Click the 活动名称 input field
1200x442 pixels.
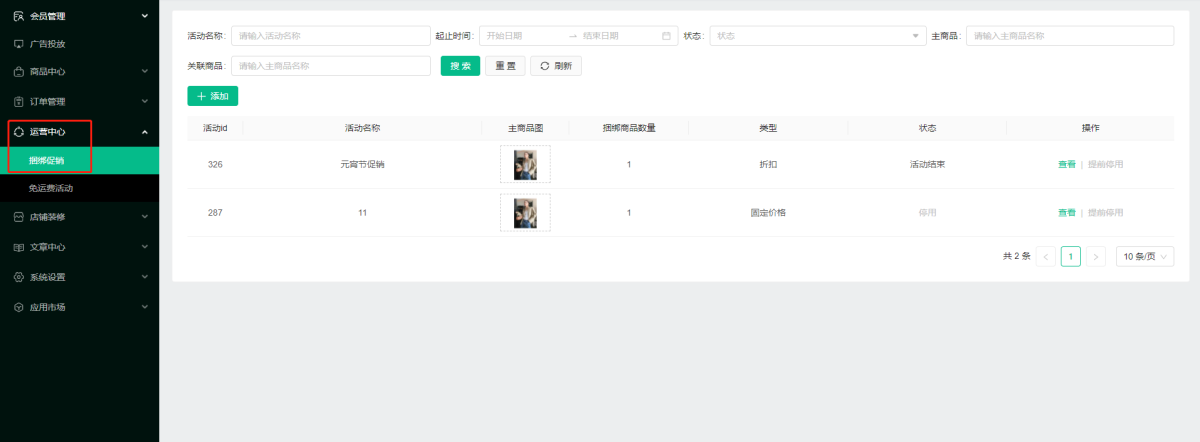pos(330,36)
